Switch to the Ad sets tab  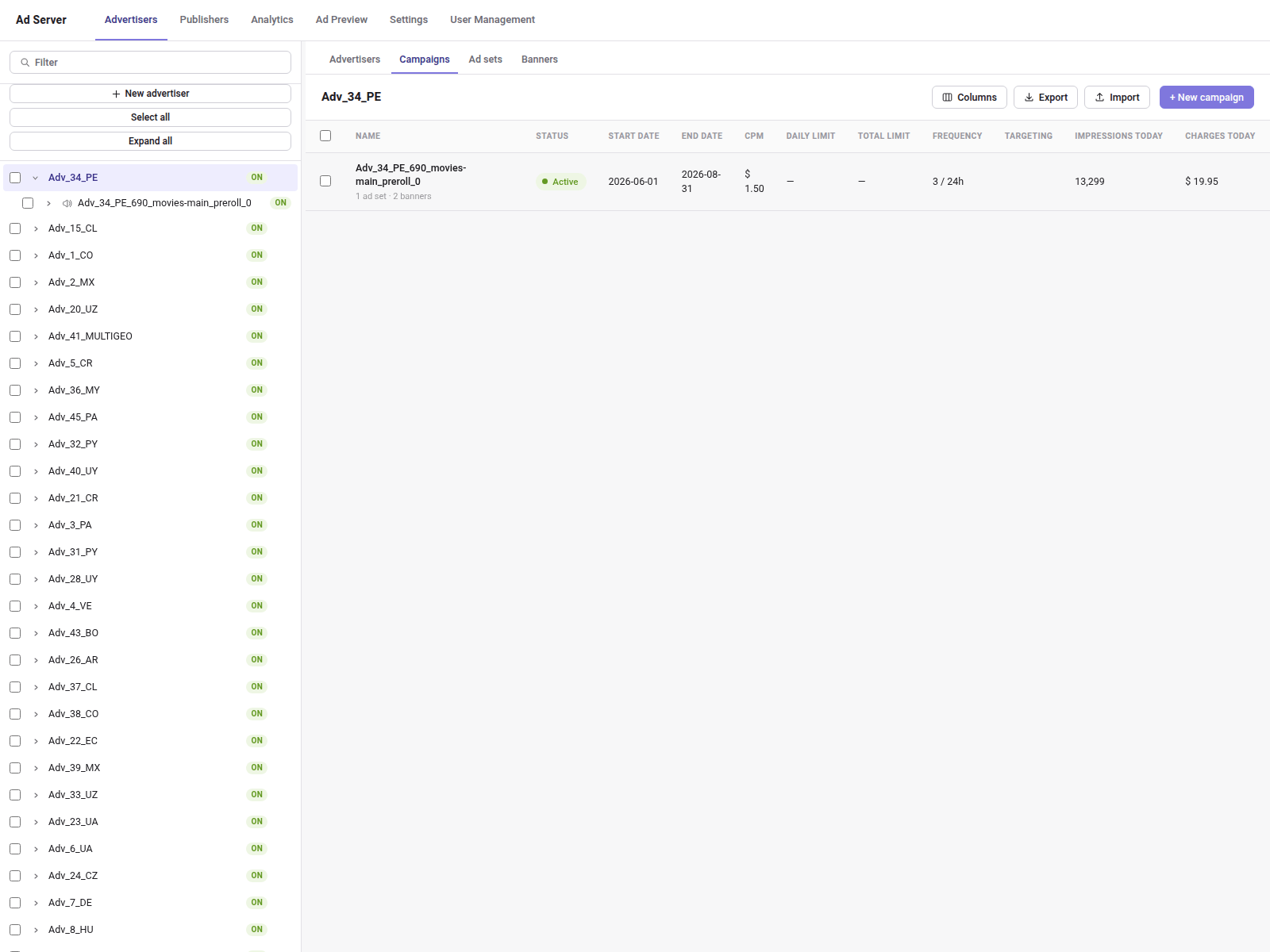(x=485, y=59)
